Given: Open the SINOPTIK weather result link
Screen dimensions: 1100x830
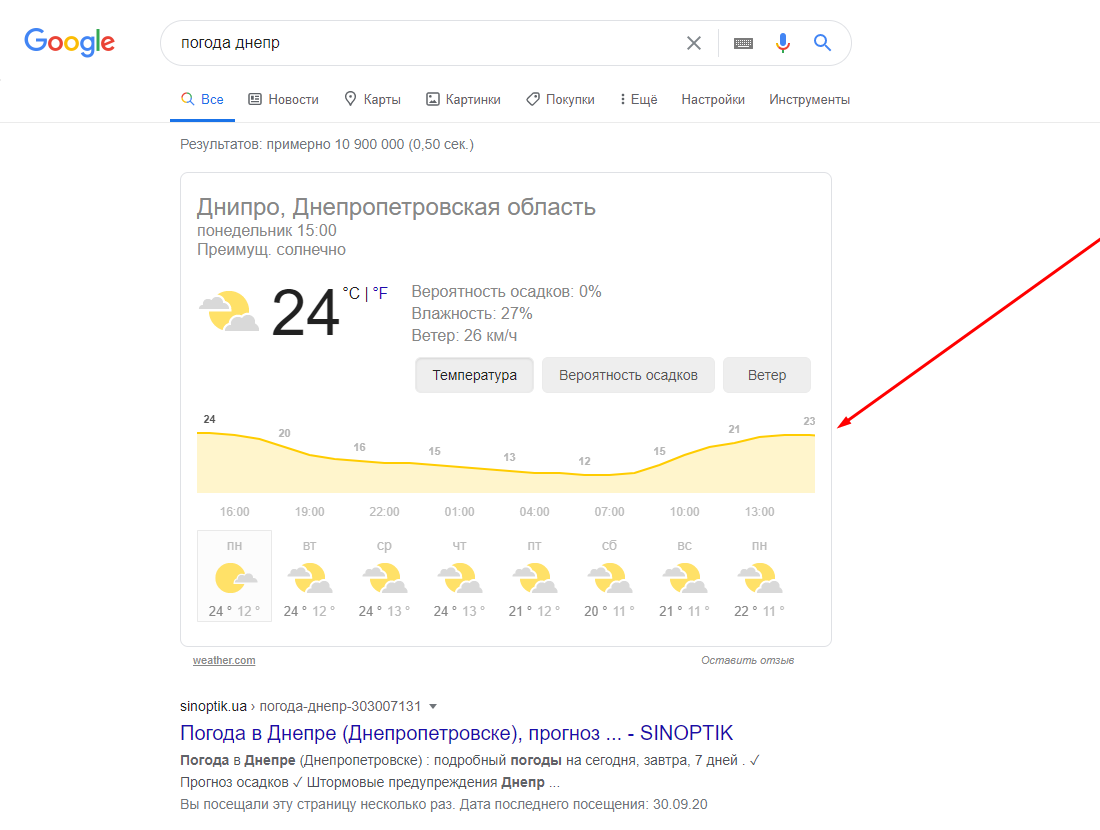Looking at the screenshot, I should tap(456, 733).
